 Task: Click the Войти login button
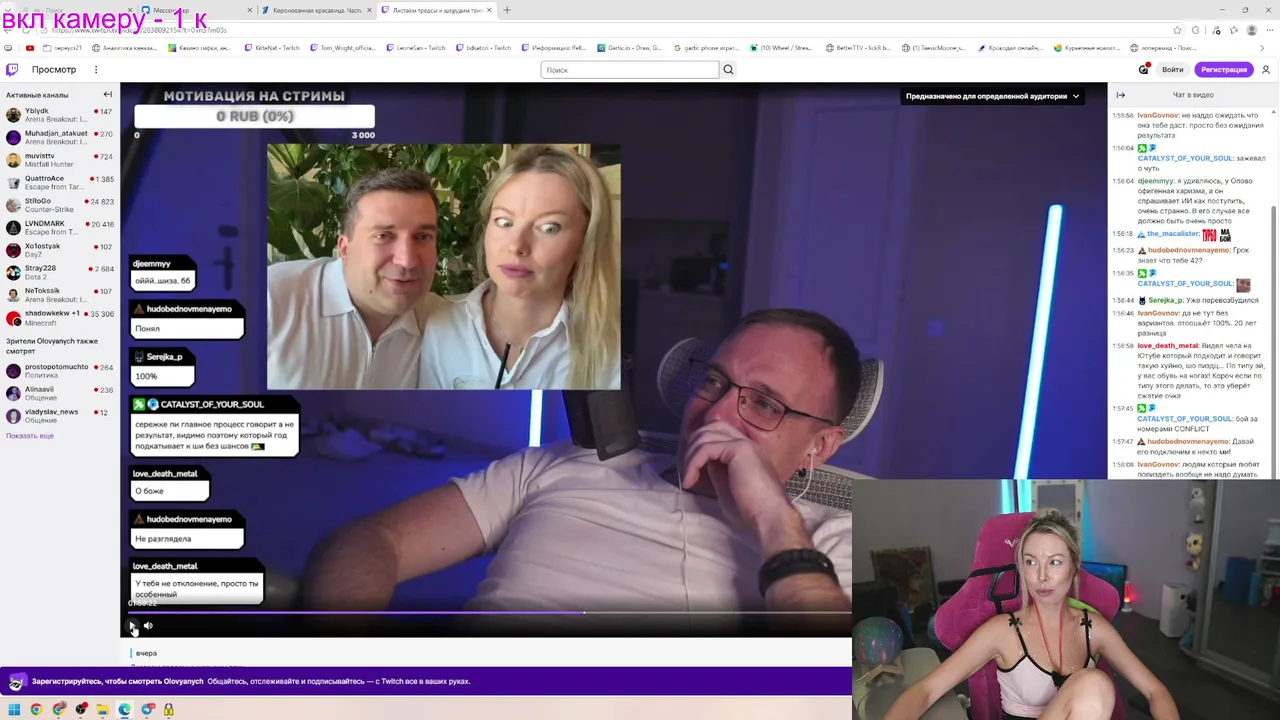click(1173, 70)
